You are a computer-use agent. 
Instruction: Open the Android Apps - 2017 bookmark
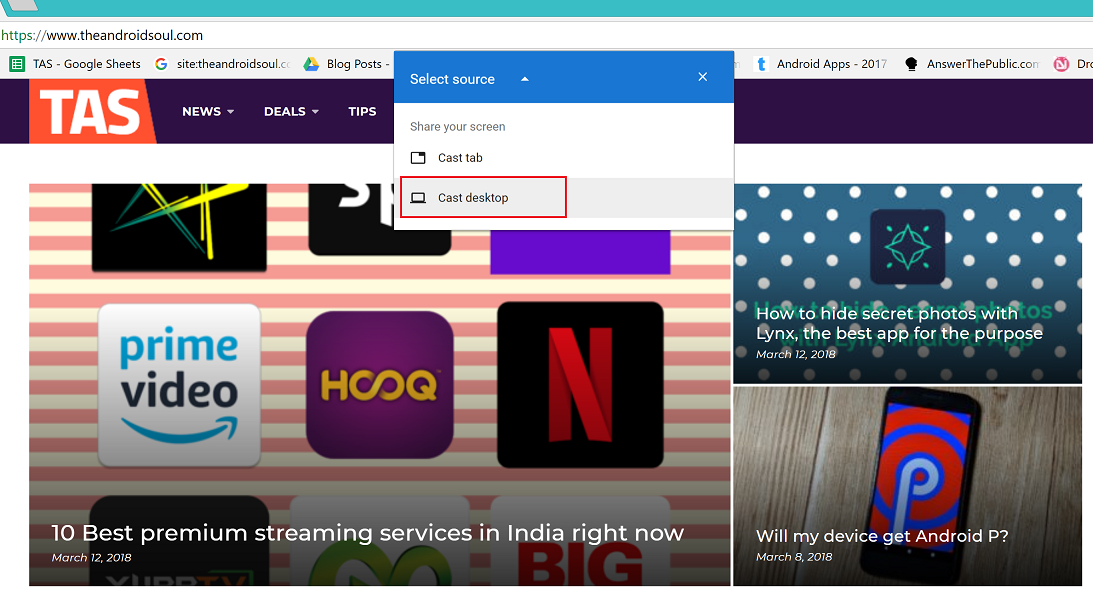[x=821, y=64]
